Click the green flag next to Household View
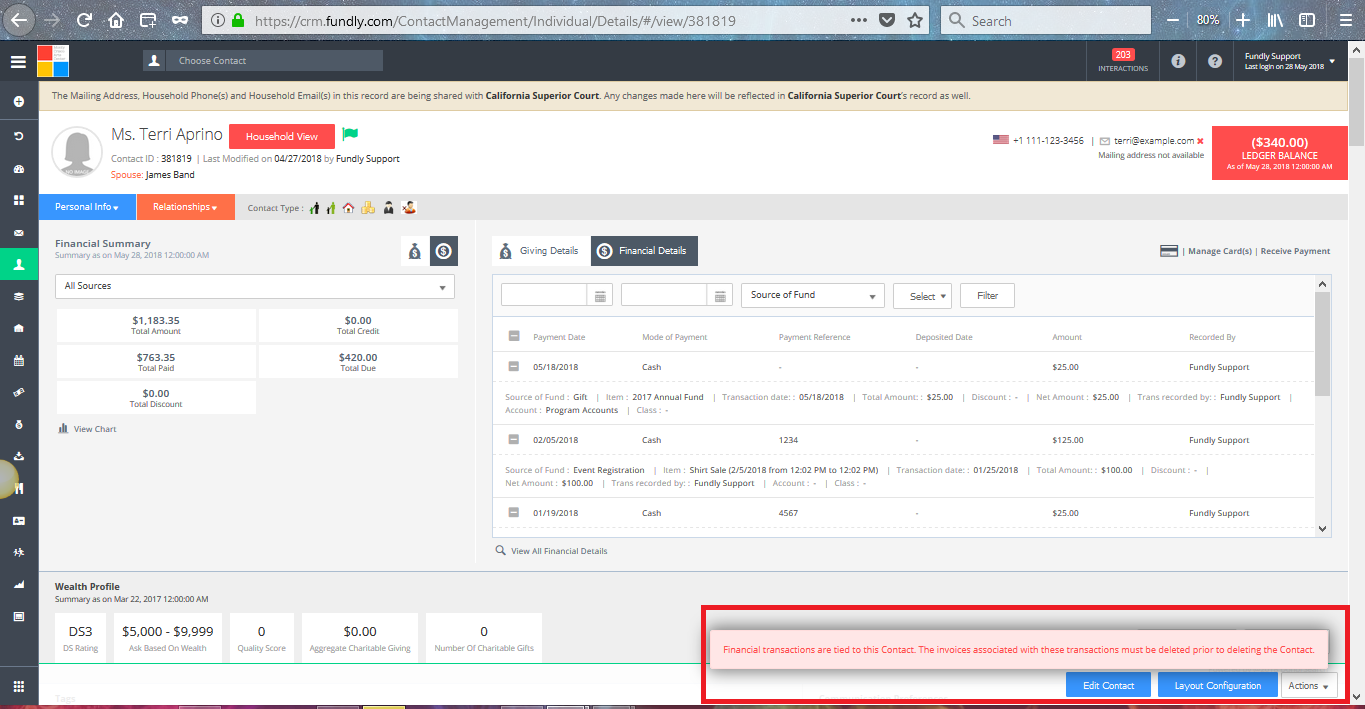This screenshot has width=1365, height=709. [350, 134]
